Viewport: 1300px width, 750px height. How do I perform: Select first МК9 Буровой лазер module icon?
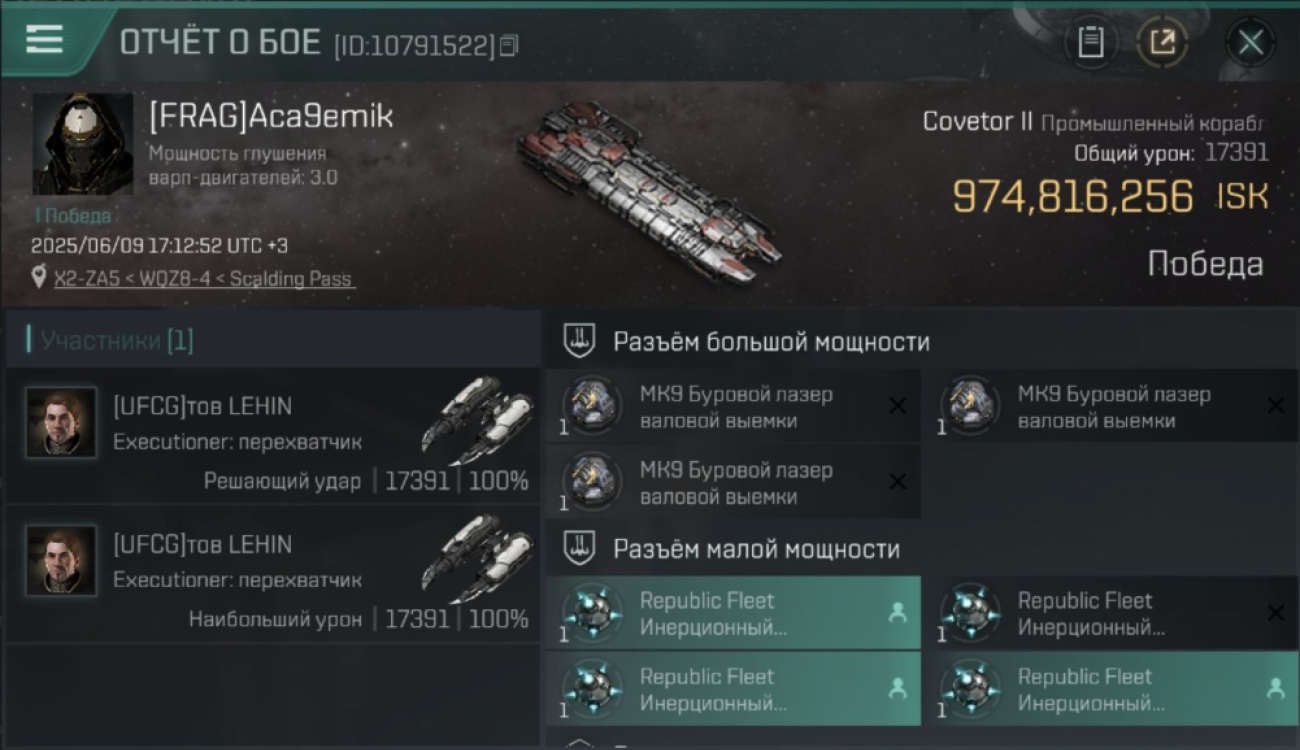click(592, 406)
